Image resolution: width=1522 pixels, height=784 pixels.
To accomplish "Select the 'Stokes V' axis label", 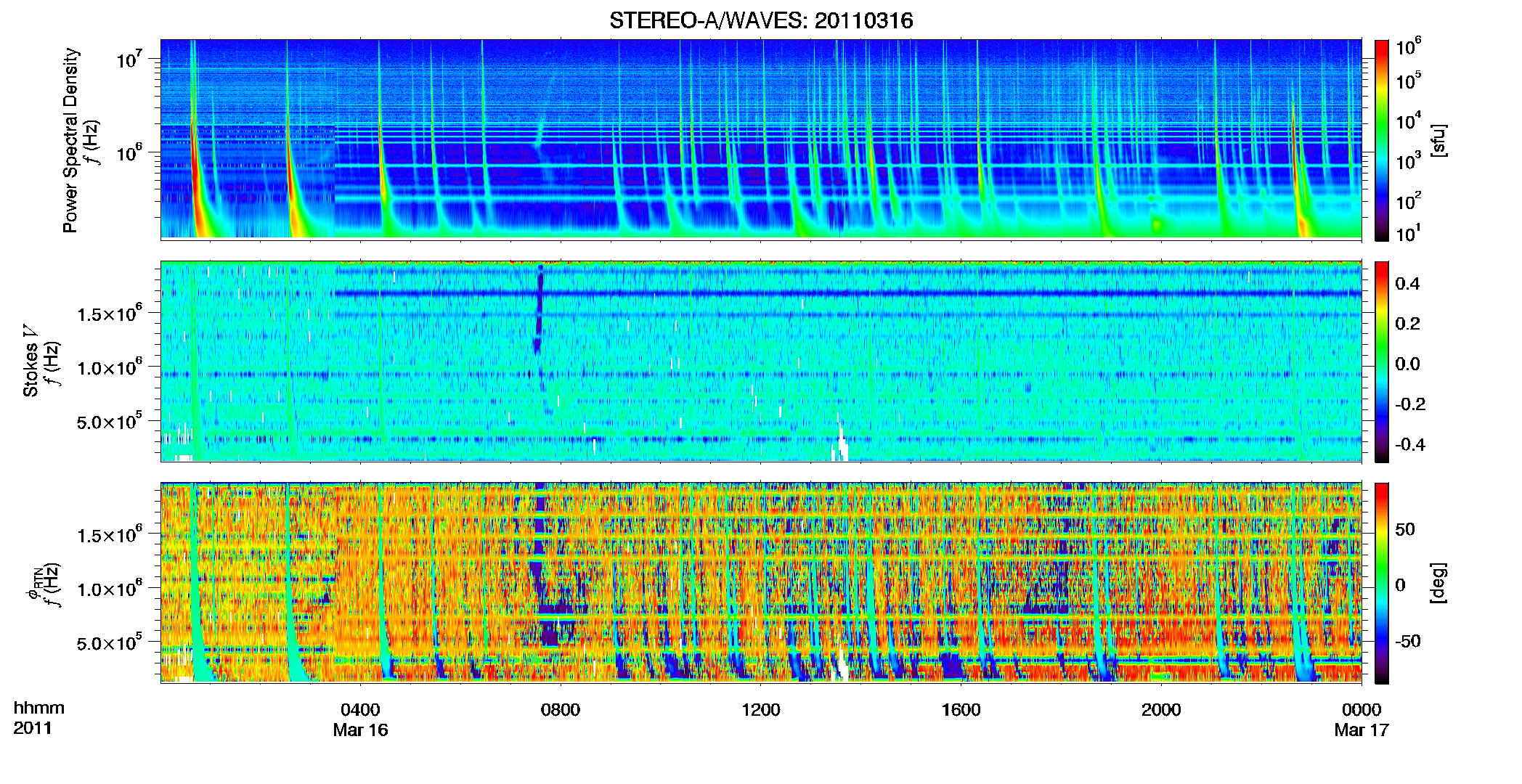I will click(x=31, y=362).
